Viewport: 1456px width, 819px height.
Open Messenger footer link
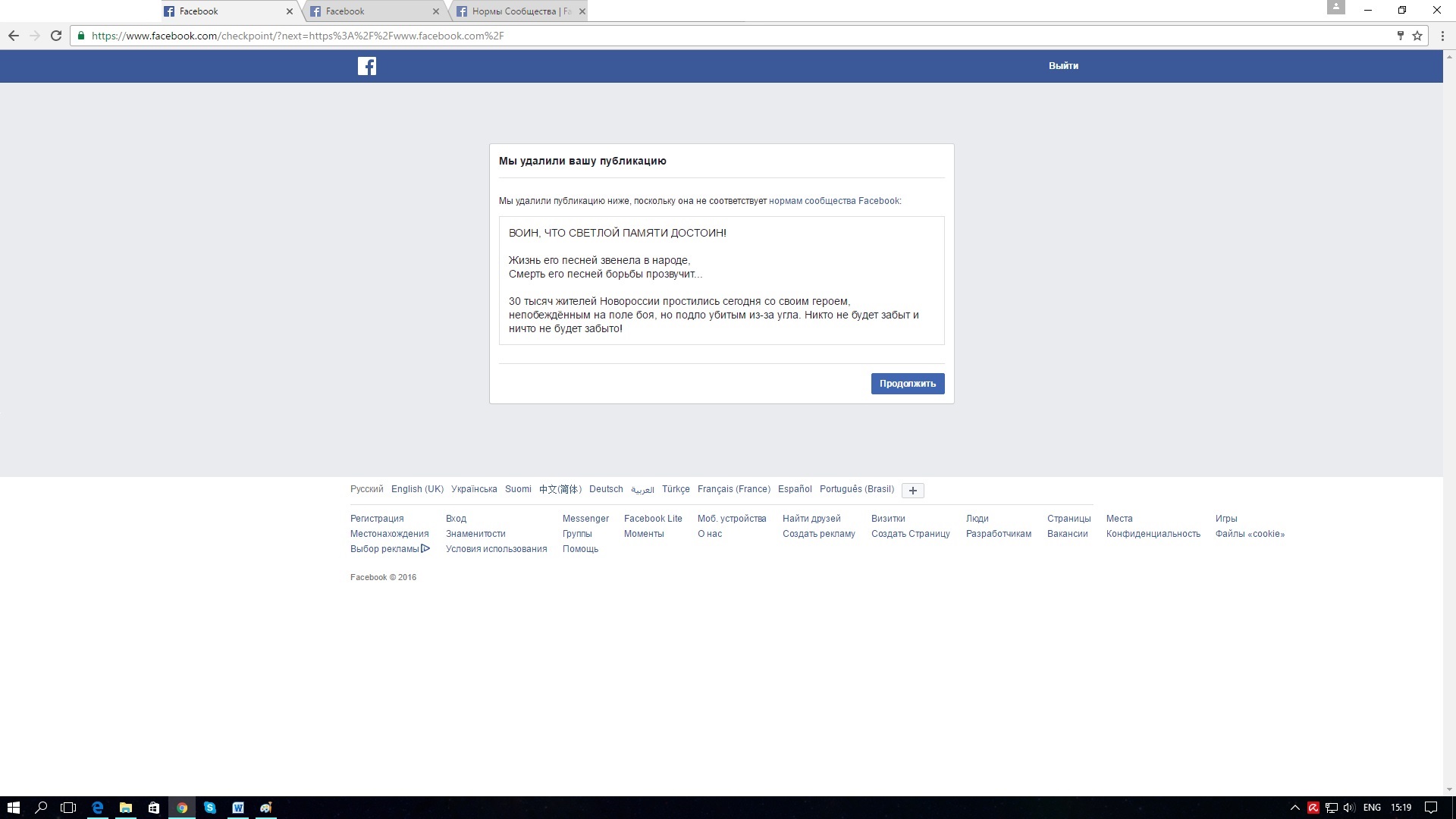(x=585, y=519)
